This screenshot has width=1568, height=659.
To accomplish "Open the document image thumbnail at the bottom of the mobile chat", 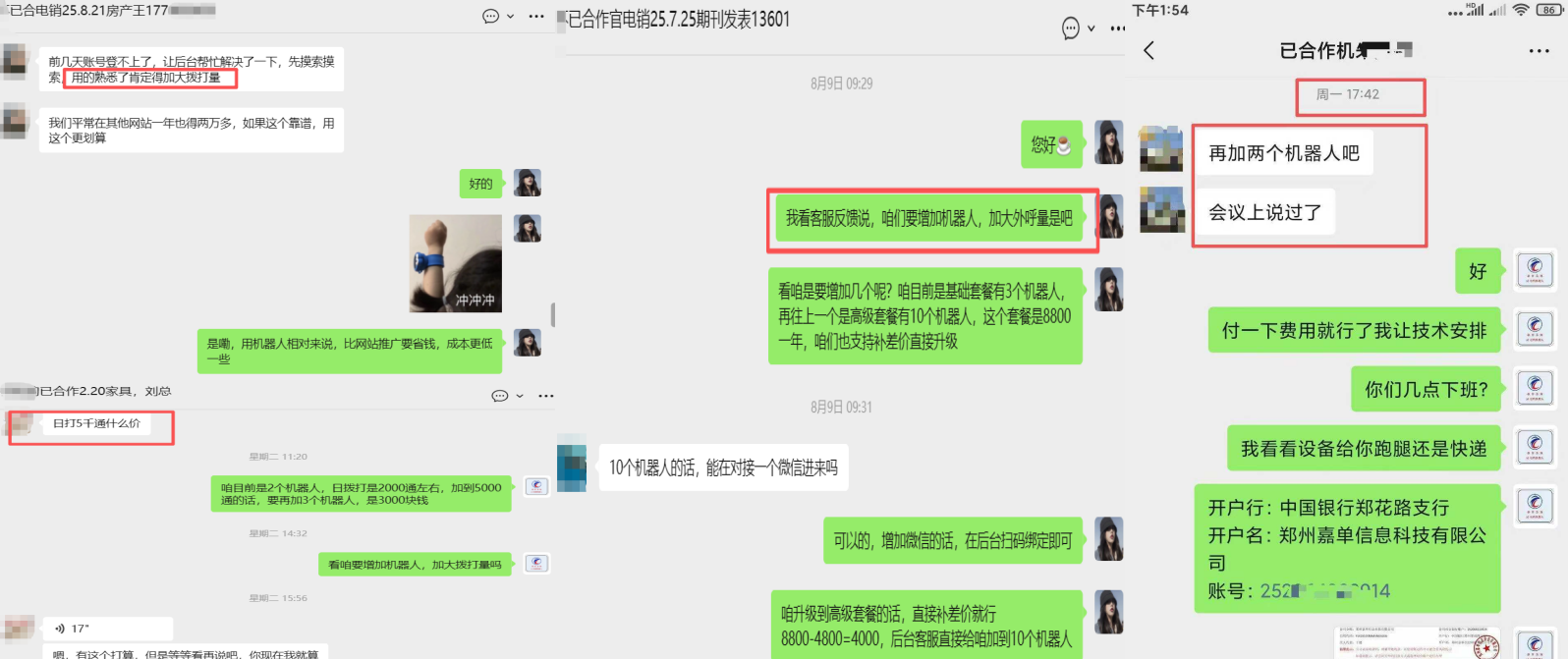I will click(1418, 642).
